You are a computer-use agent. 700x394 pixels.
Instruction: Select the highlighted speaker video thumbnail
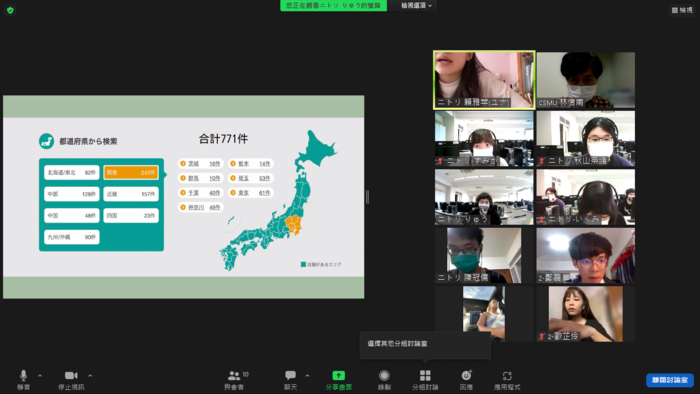[484, 80]
